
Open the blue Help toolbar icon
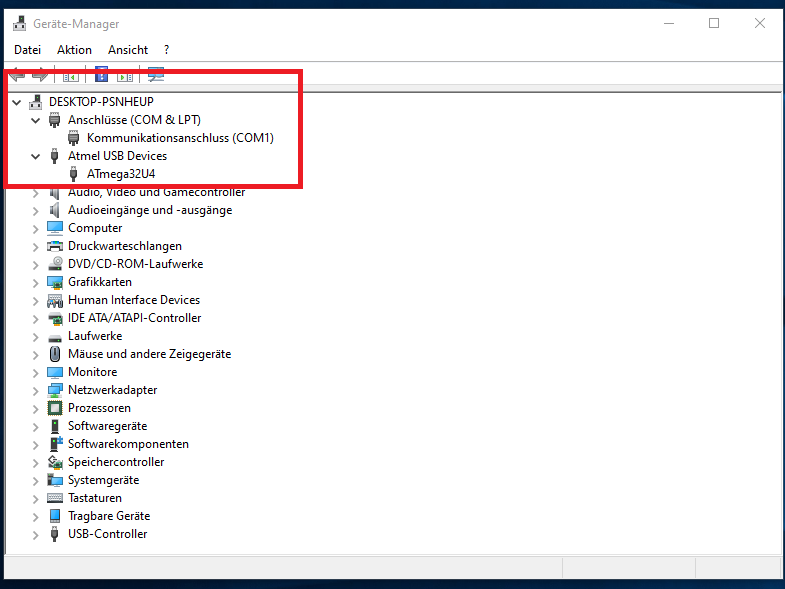coord(102,75)
